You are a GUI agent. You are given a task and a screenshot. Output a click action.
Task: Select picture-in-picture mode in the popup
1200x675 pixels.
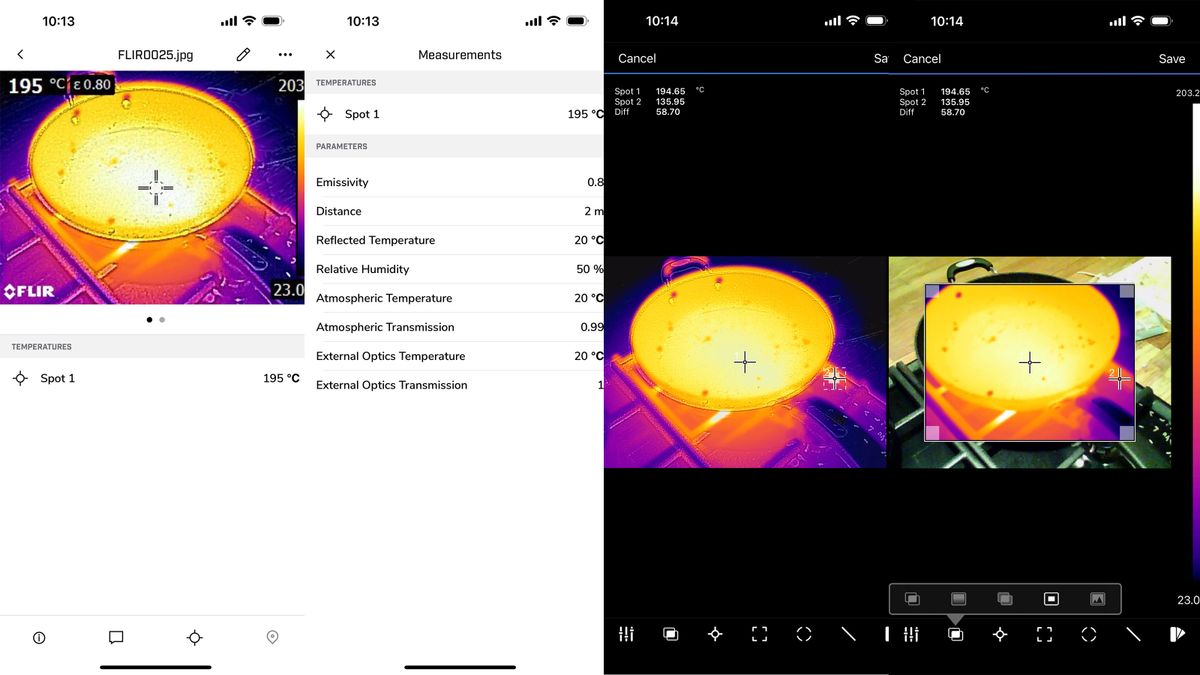pos(1050,598)
